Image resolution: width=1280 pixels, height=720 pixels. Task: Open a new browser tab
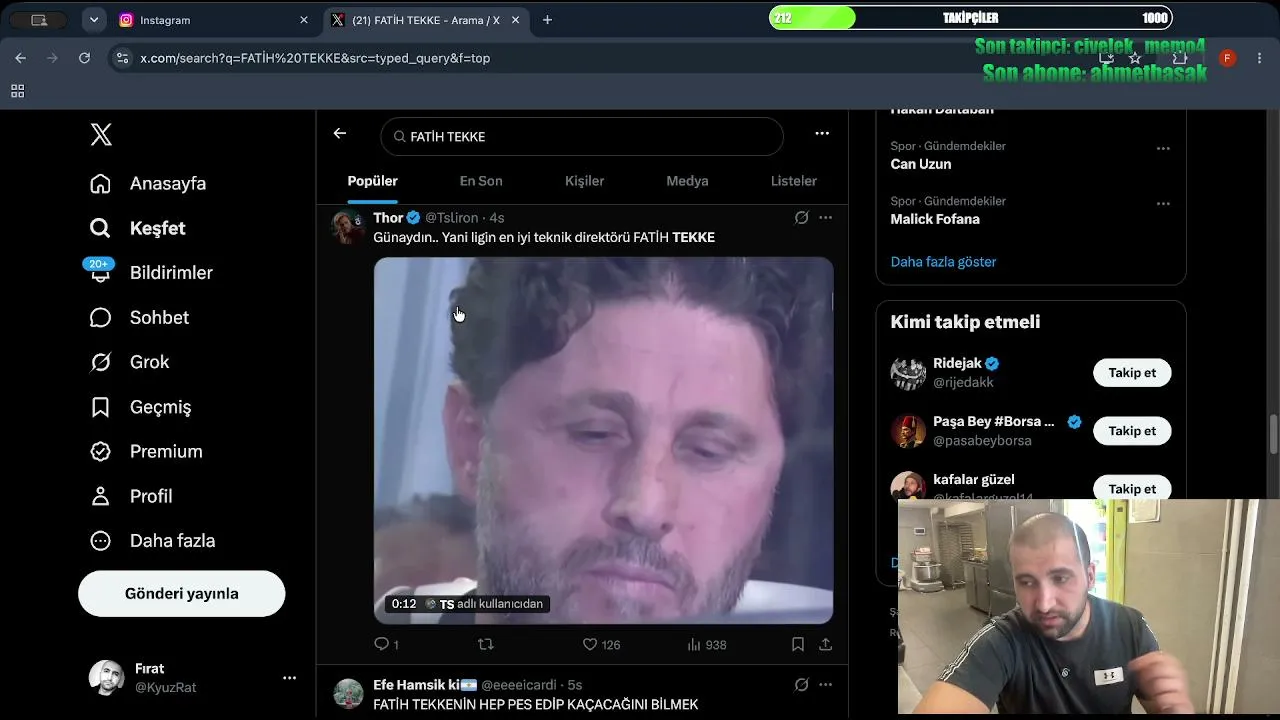click(x=547, y=20)
